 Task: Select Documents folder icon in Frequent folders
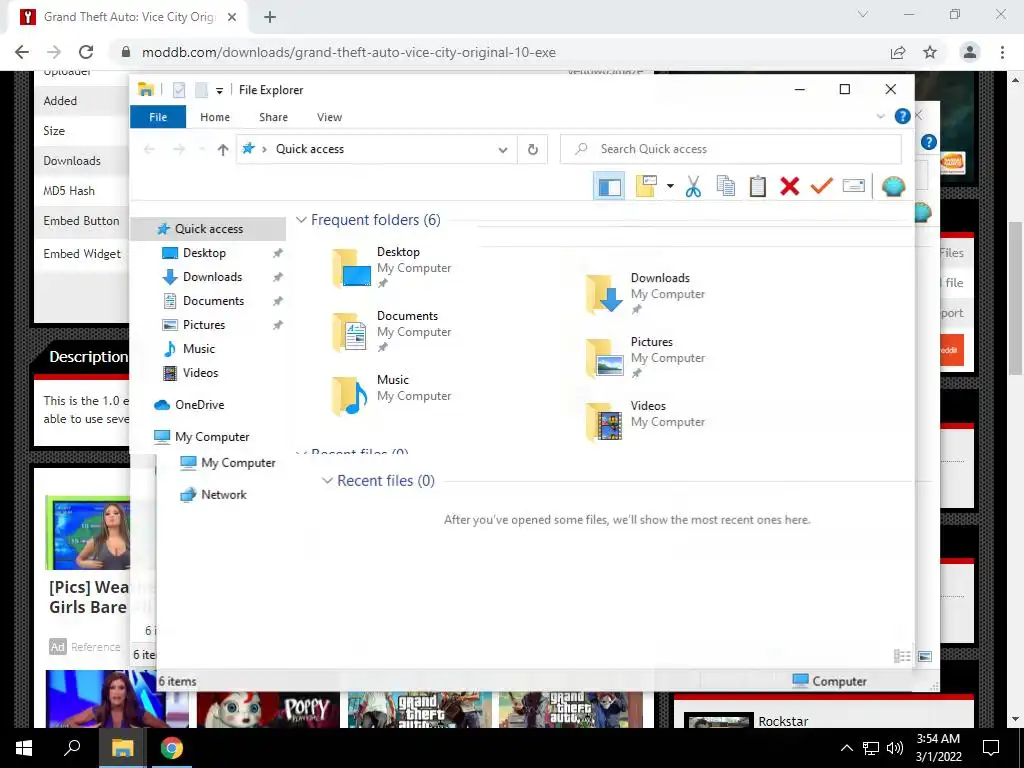click(351, 332)
